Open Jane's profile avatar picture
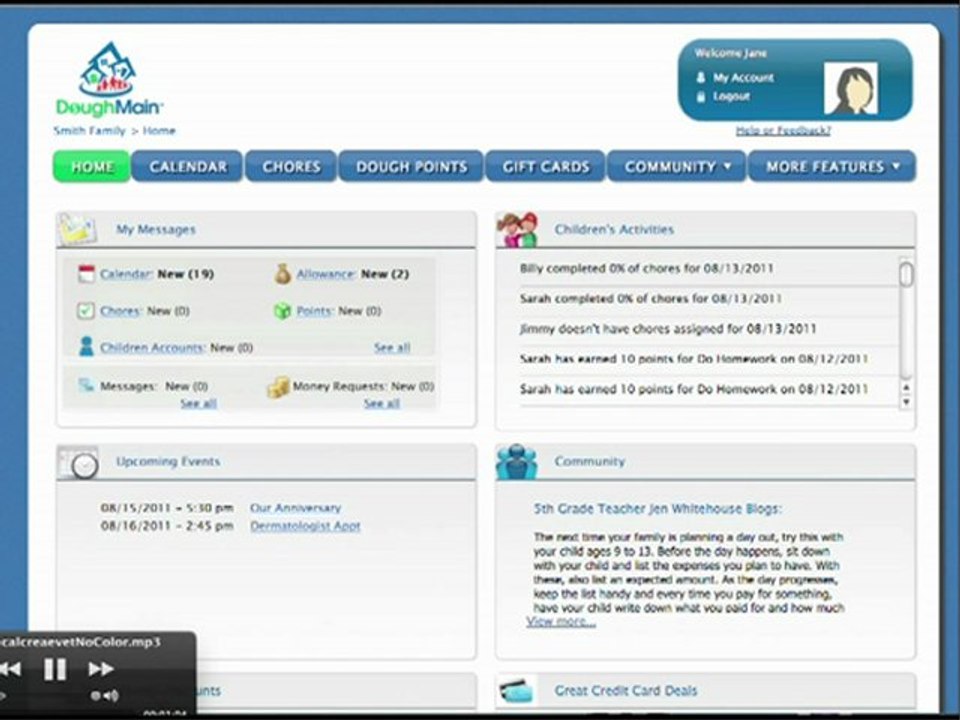This screenshot has height=720, width=960. click(x=850, y=88)
